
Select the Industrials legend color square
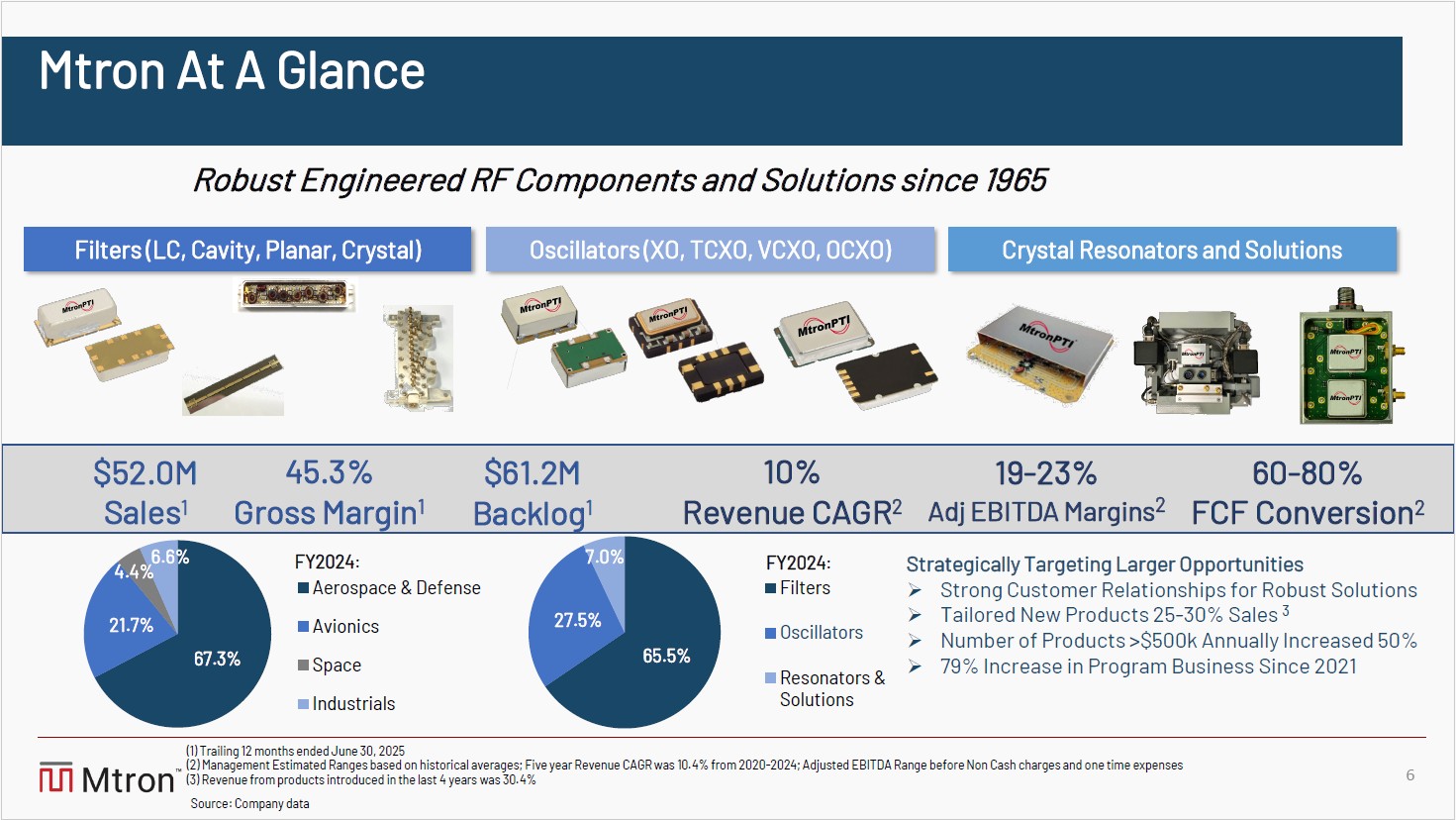303,704
